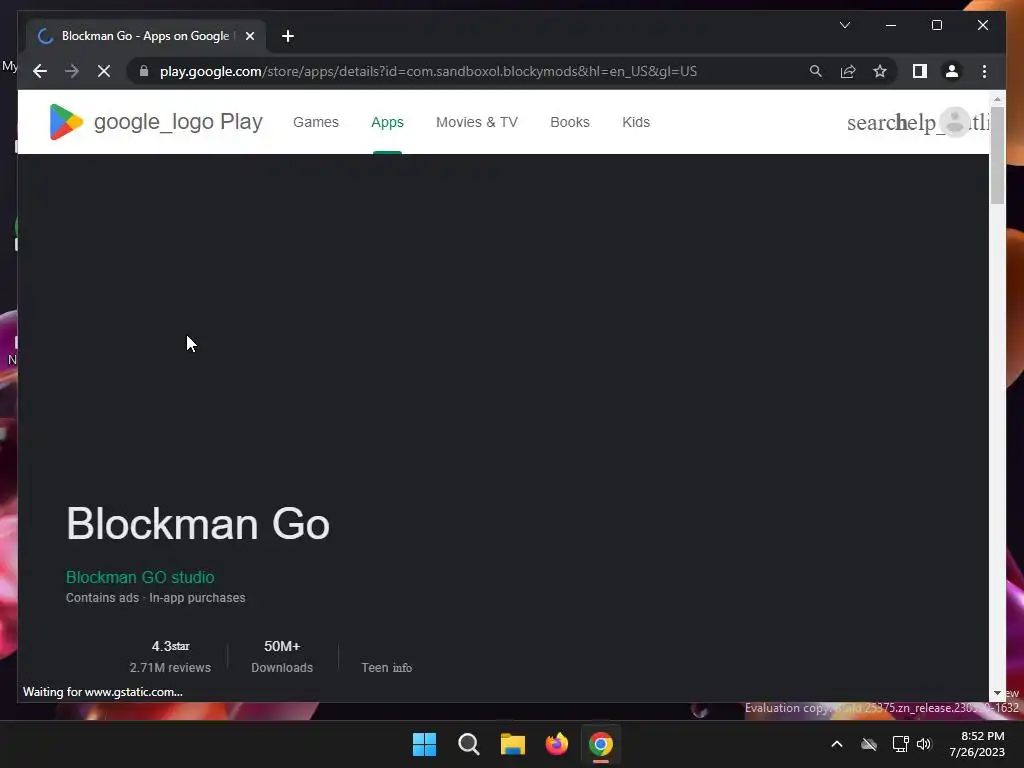The width and height of the screenshot is (1024, 768).
Task: Open Chrome profile menu
Action: [x=952, y=71]
